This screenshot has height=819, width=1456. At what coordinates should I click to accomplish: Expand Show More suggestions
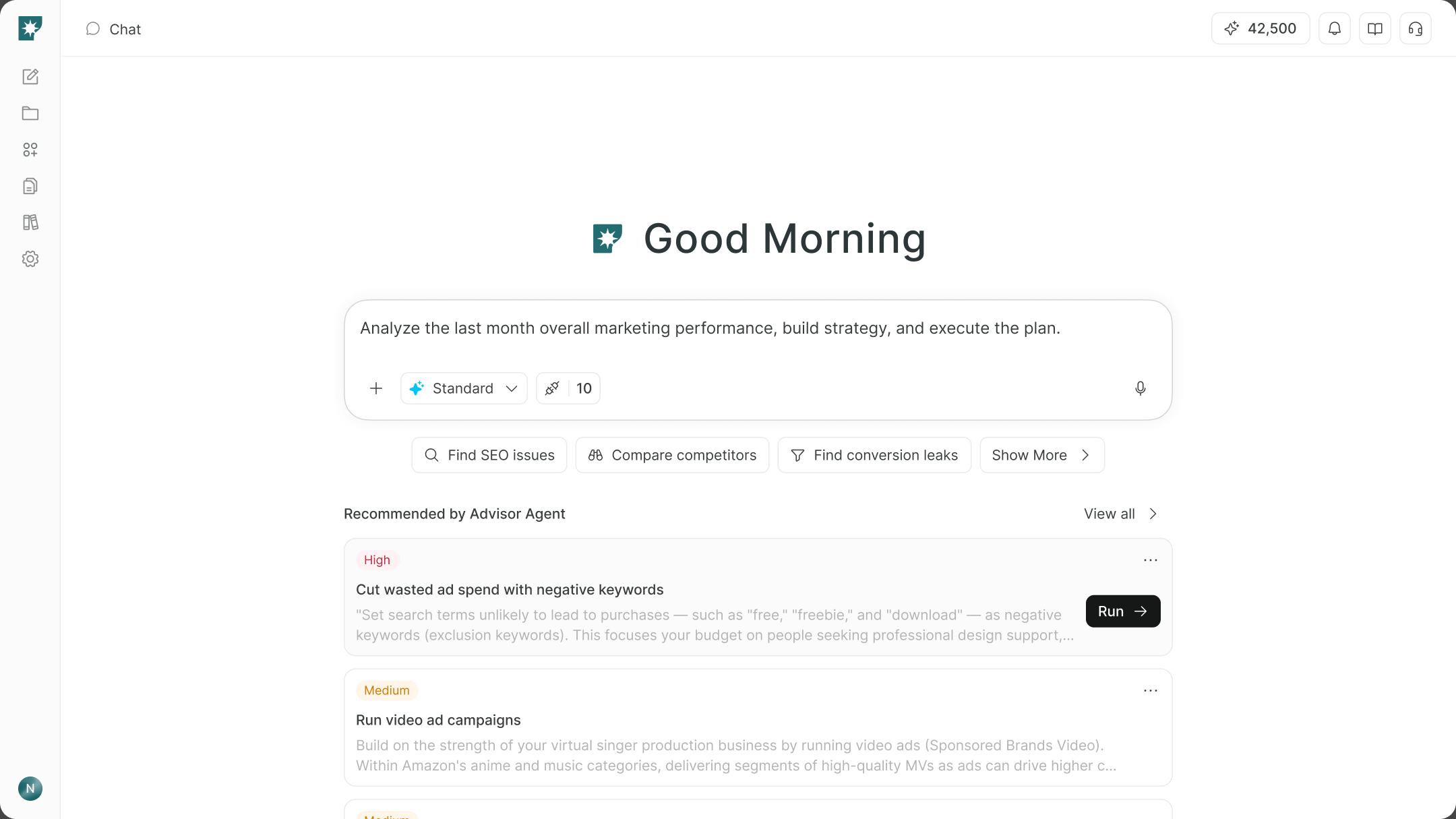(1042, 455)
